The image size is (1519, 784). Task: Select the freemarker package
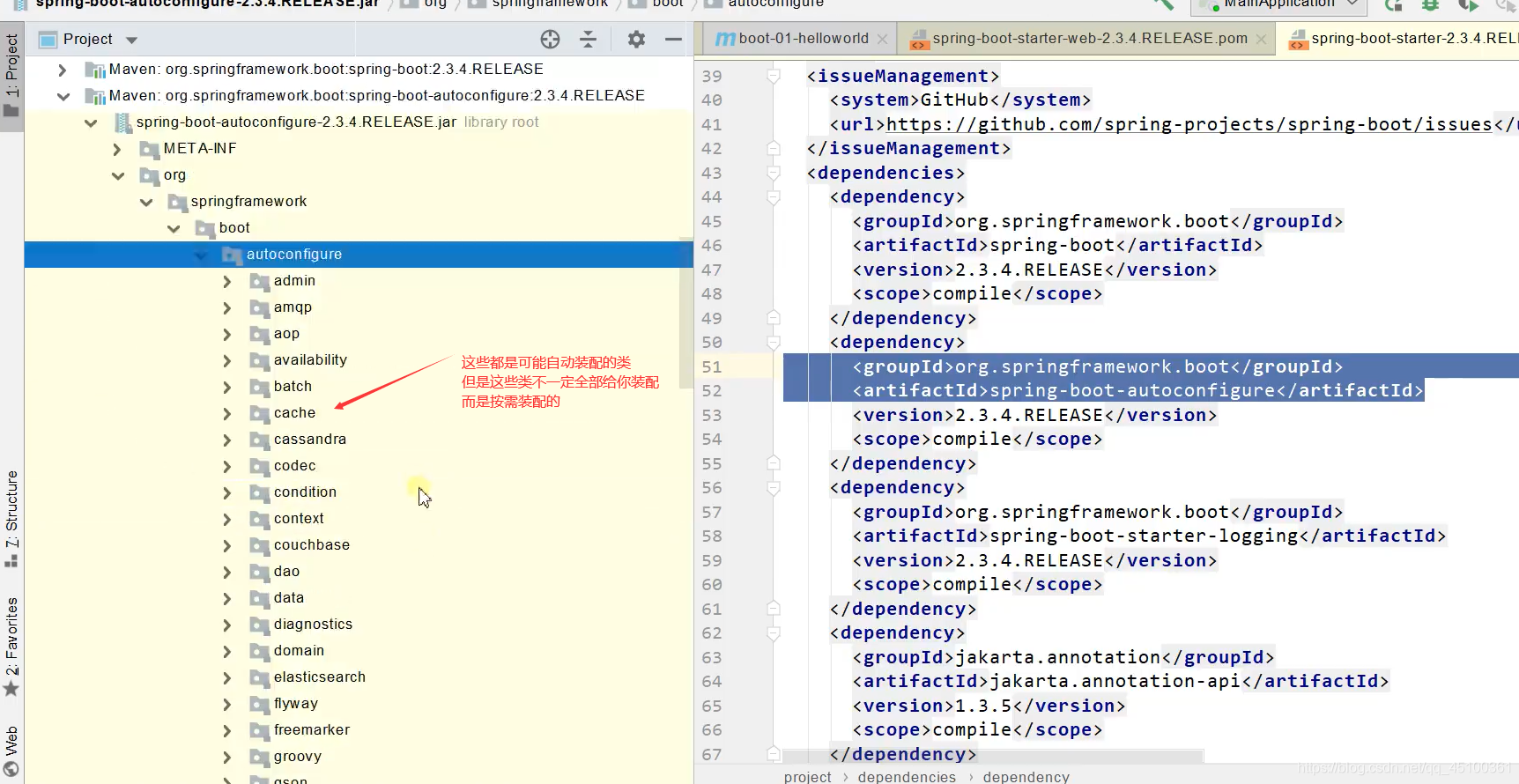[311, 730]
